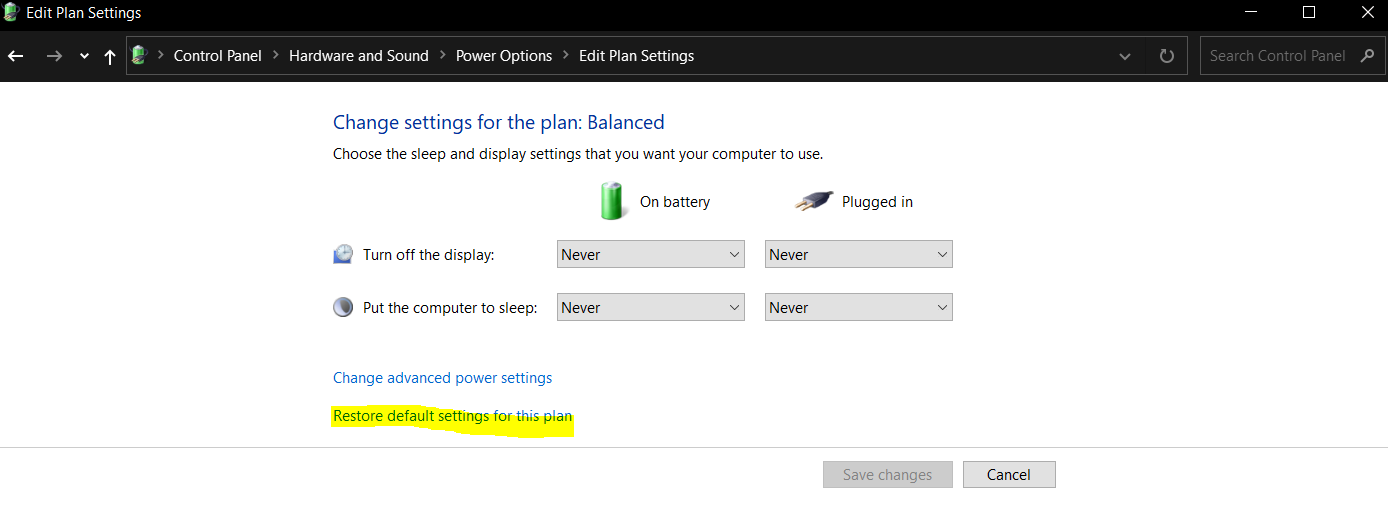Click the battery icon in address bar
Screen dimensions: 1388x529
coord(140,56)
